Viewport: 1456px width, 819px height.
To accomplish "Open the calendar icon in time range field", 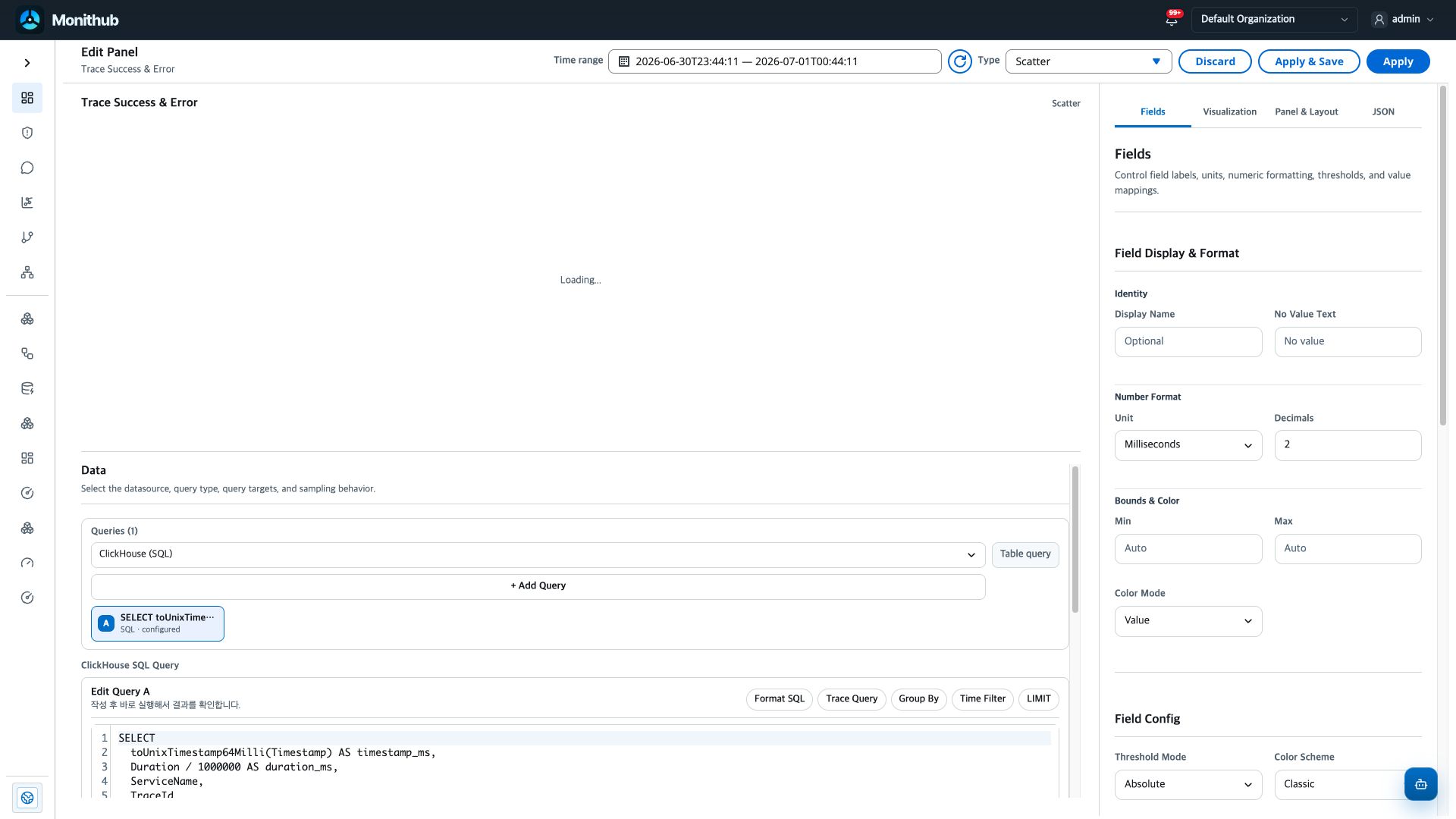I will click(x=624, y=61).
